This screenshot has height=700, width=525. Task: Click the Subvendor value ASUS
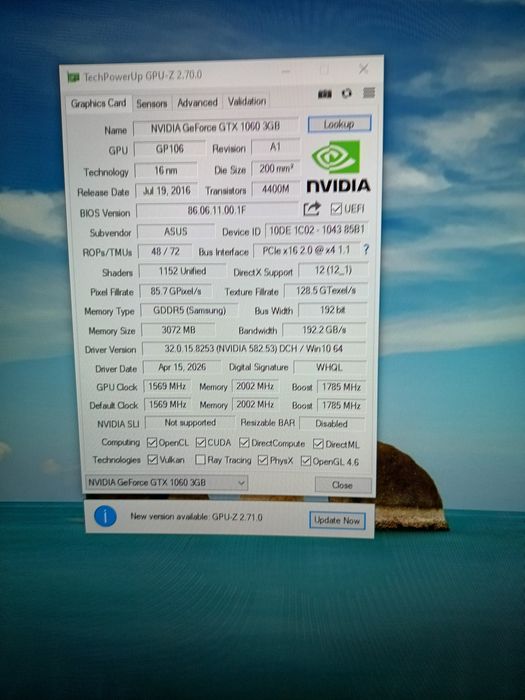coord(176,231)
